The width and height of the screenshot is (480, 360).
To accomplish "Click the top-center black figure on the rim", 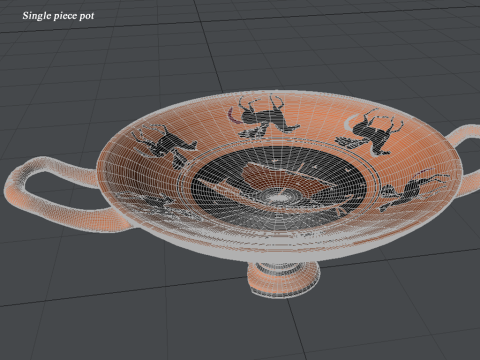I will click(265, 116).
